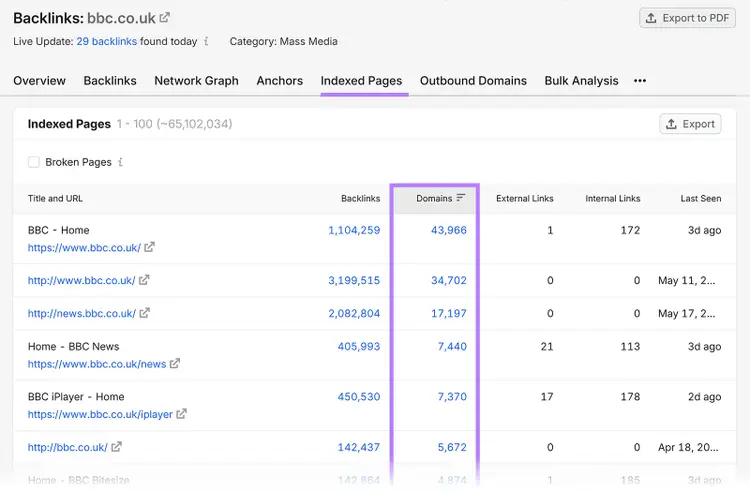
Task: Switch to the Backlinks tab
Action: coord(110,81)
